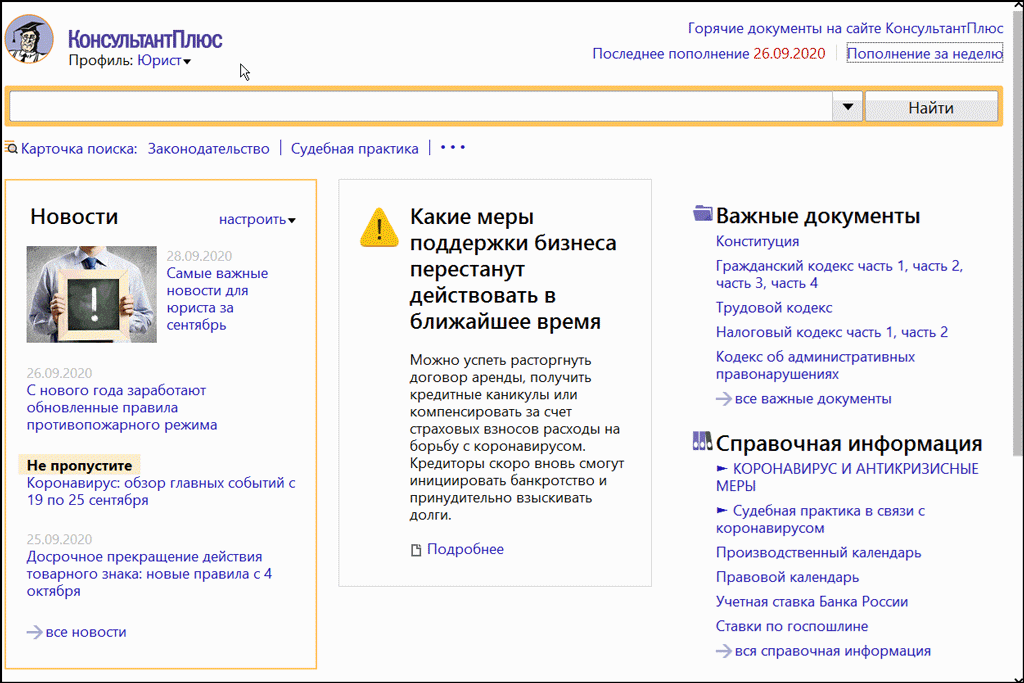Focus the main search input field
This screenshot has height=683, width=1024.
point(421,107)
